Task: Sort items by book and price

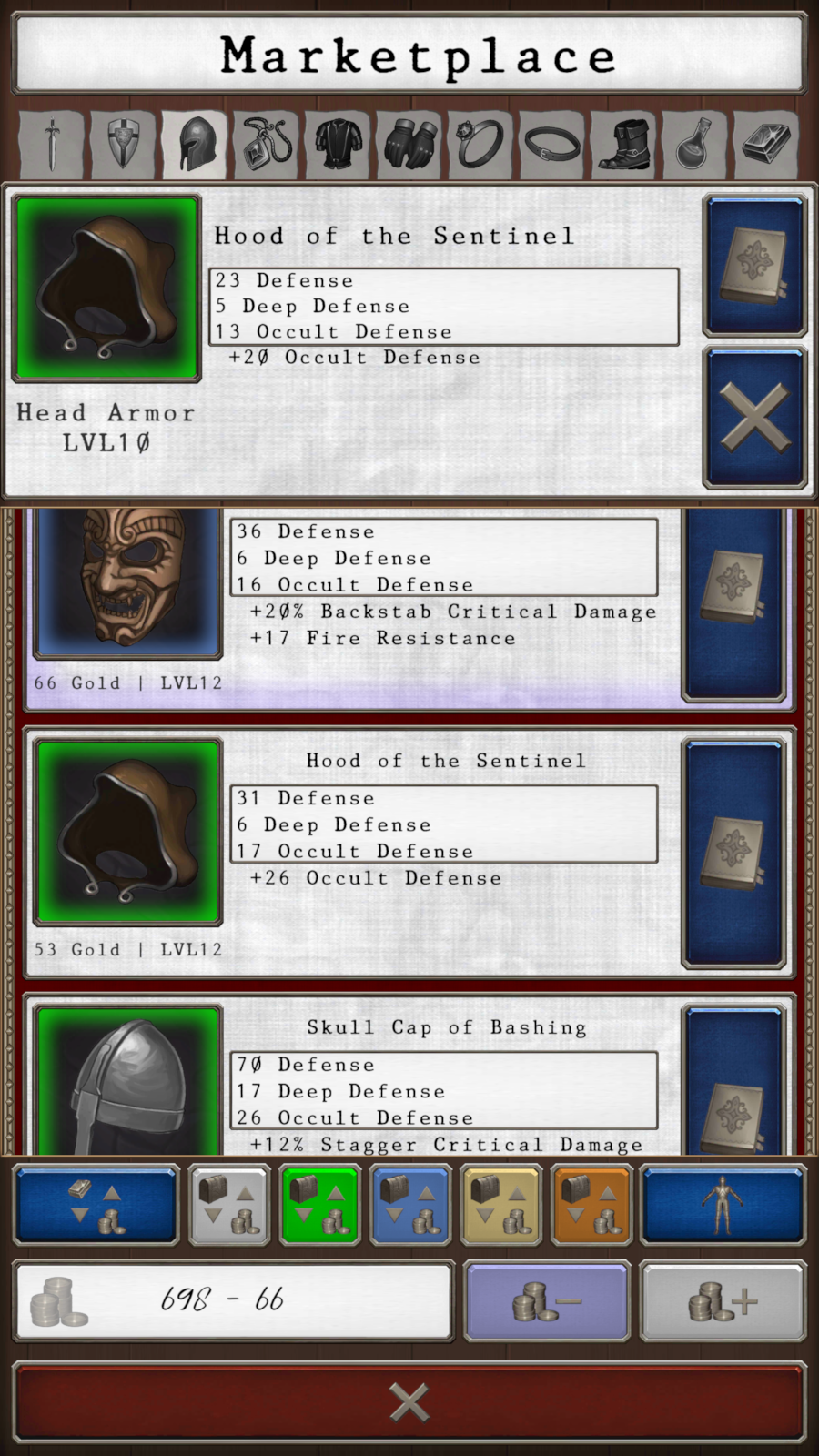Action: coord(96,1206)
